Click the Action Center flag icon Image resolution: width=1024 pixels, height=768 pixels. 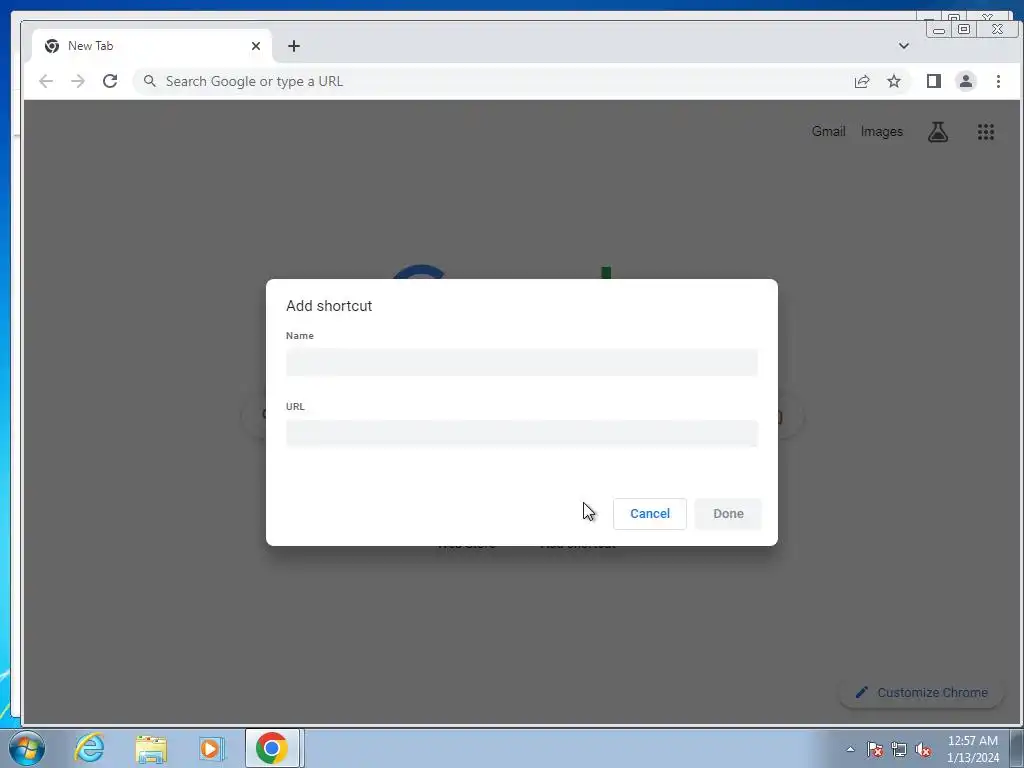click(x=875, y=750)
